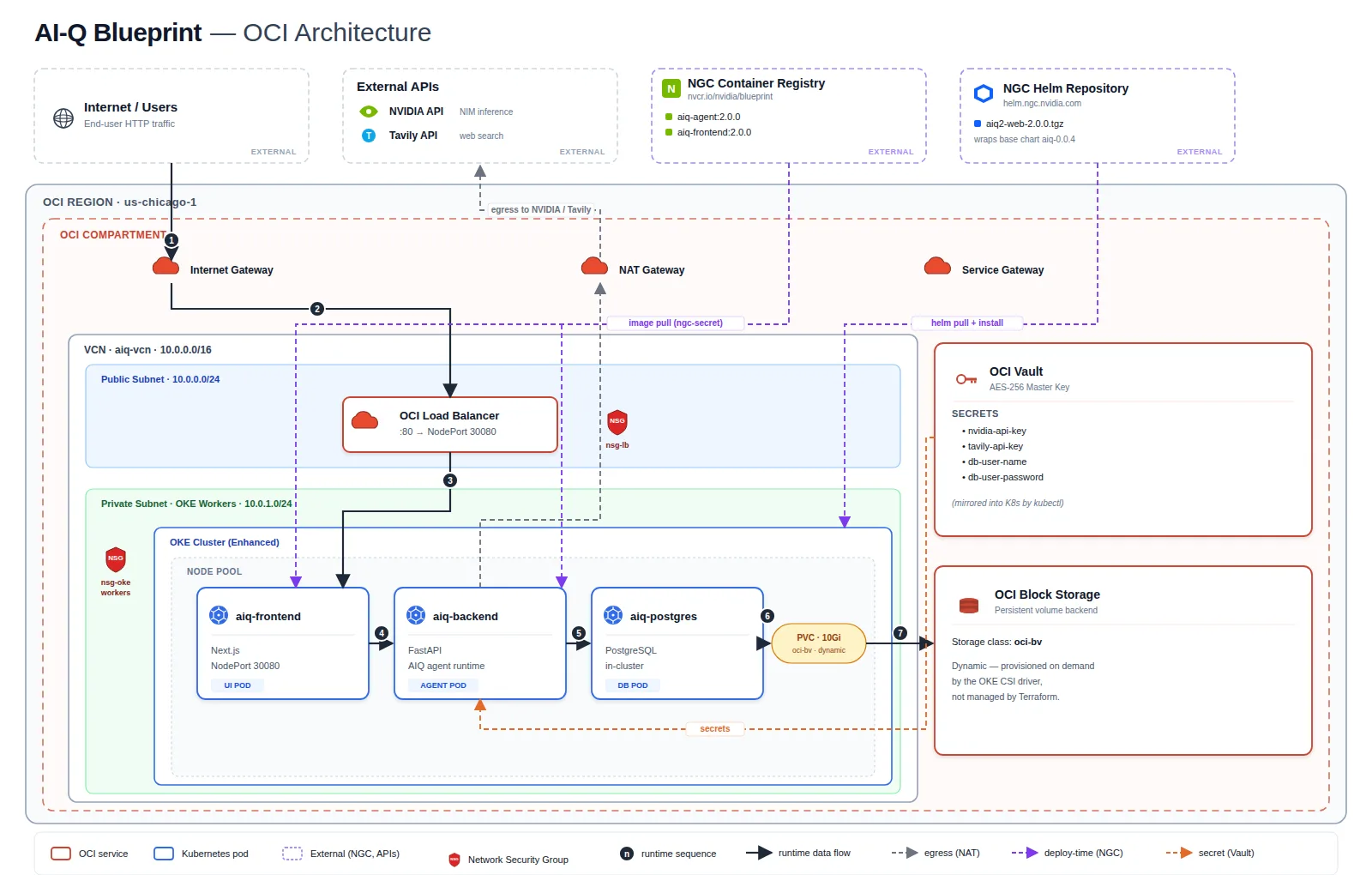This screenshot has height=875, width=1372.
Task: Click the NVIDIA API eye logo
Action: [x=369, y=112]
